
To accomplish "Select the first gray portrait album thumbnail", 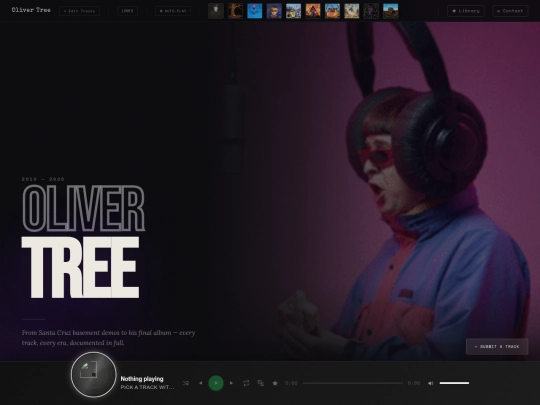I will pyautogui.click(x=216, y=11).
